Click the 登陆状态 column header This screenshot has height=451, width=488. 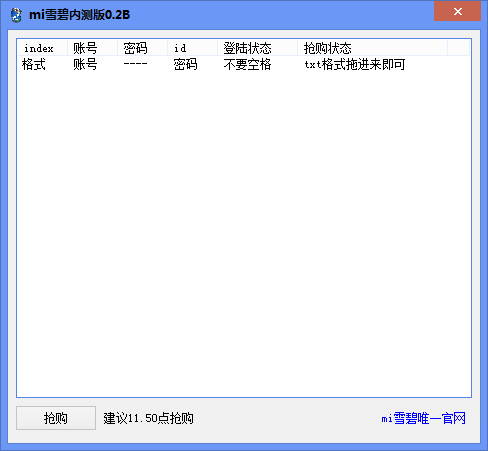coord(257,48)
